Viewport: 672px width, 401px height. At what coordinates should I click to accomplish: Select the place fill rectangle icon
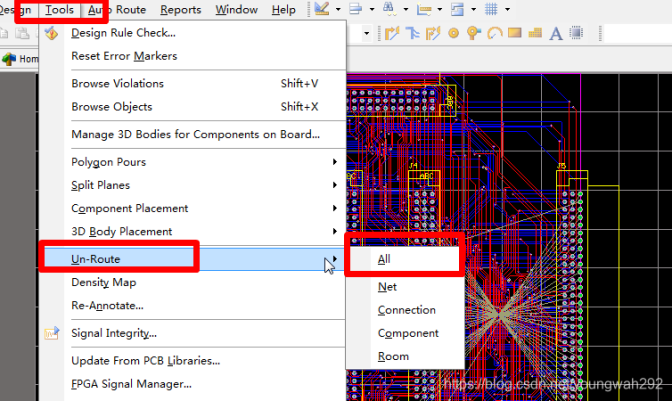point(516,34)
